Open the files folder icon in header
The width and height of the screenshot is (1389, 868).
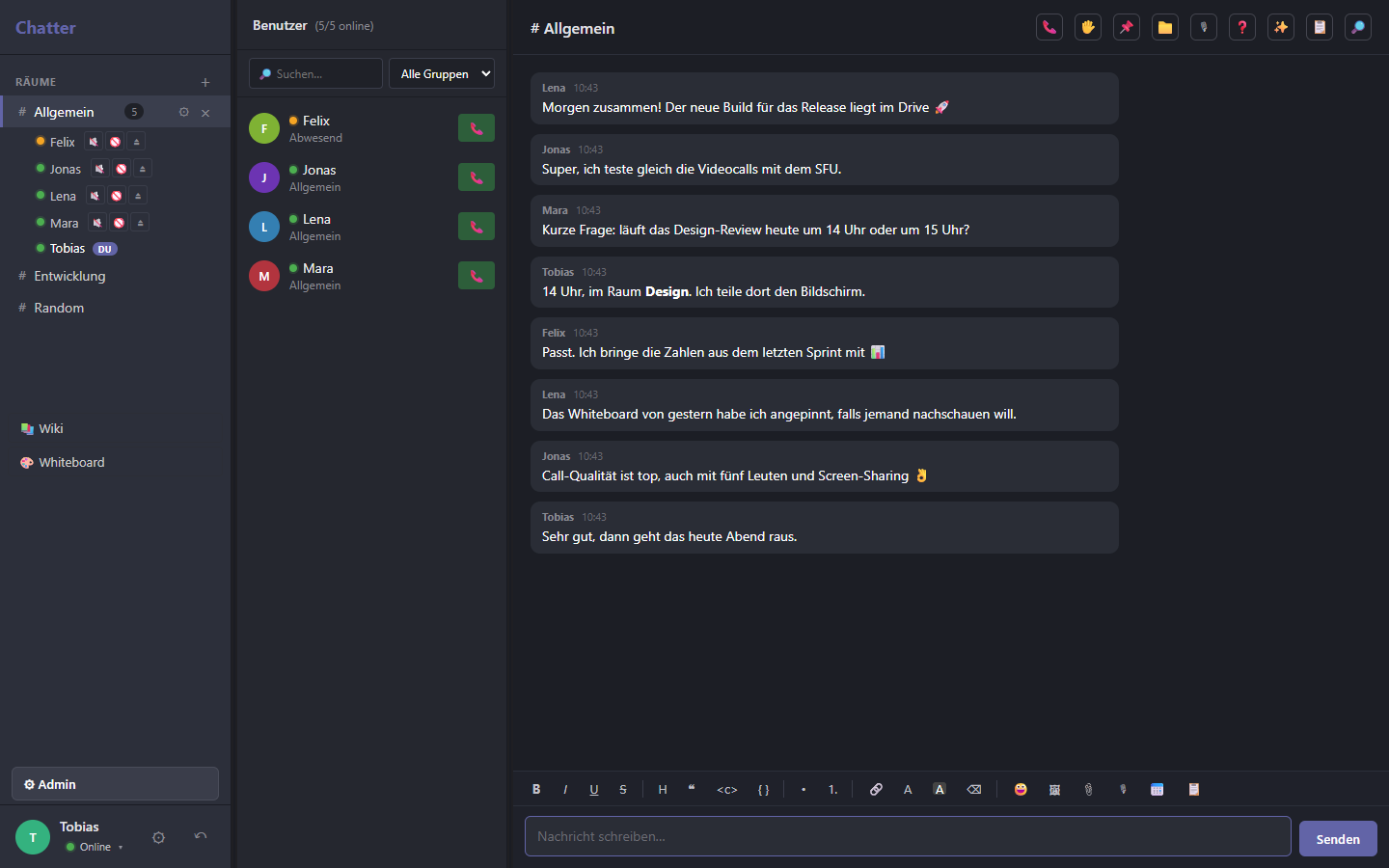(1165, 27)
